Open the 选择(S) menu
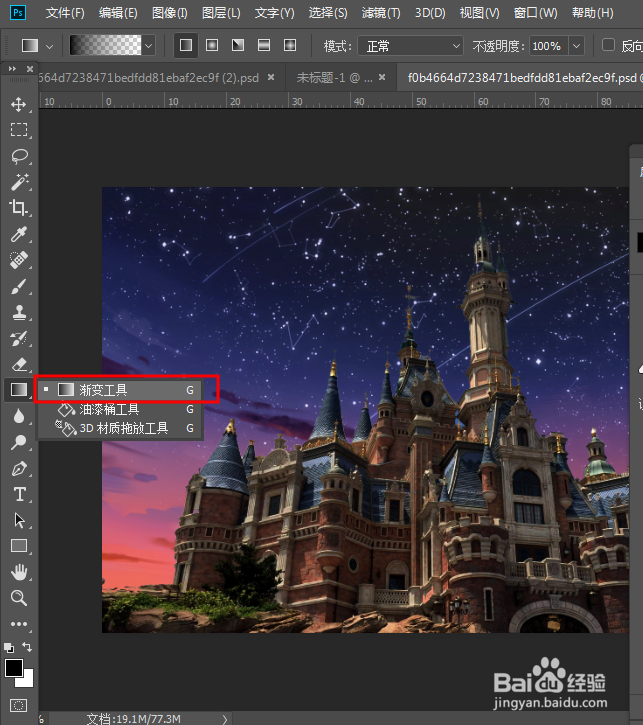The width and height of the screenshot is (643, 725). 328,13
